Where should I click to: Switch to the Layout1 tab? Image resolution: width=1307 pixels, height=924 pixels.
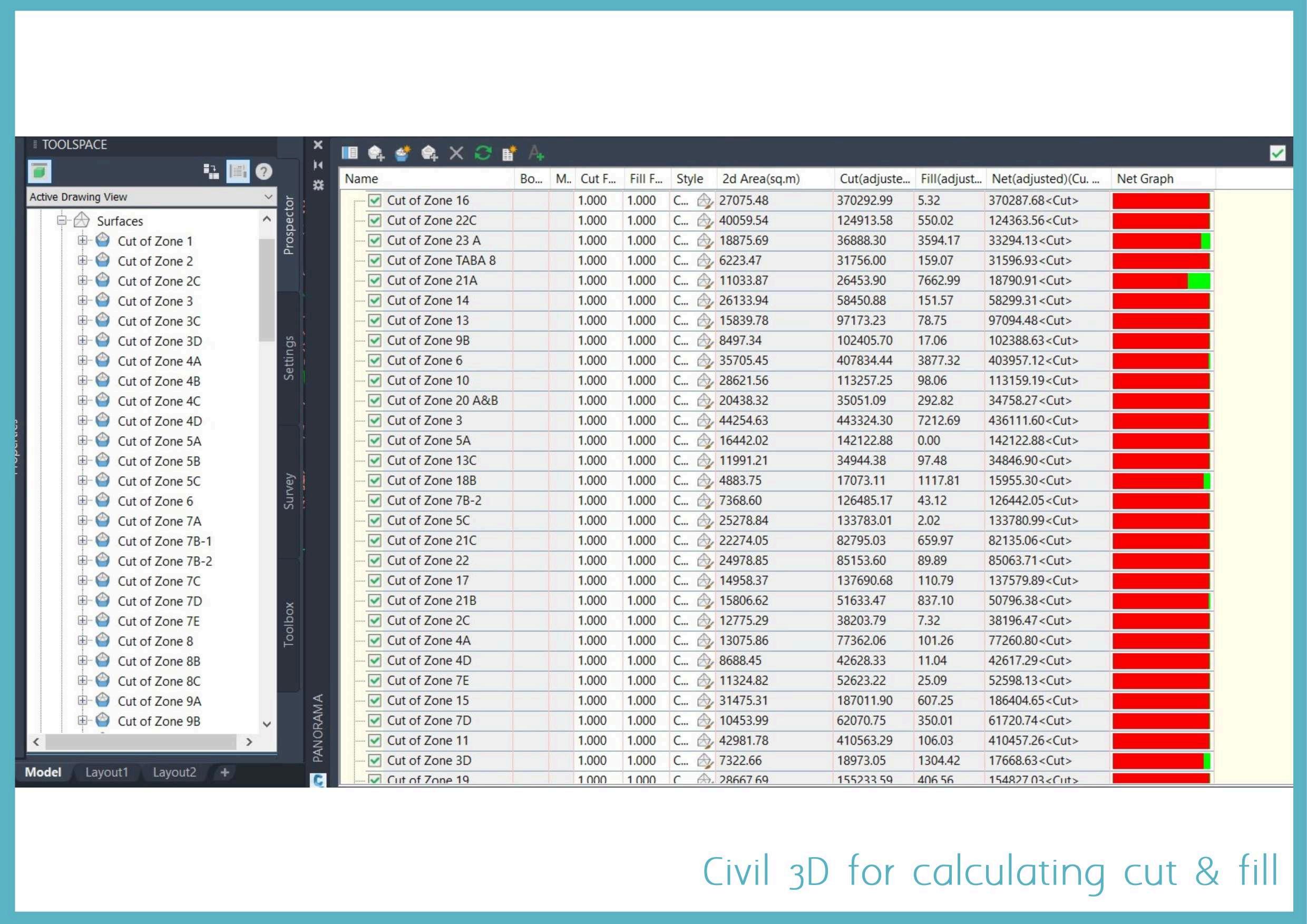click(x=106, y=772)
